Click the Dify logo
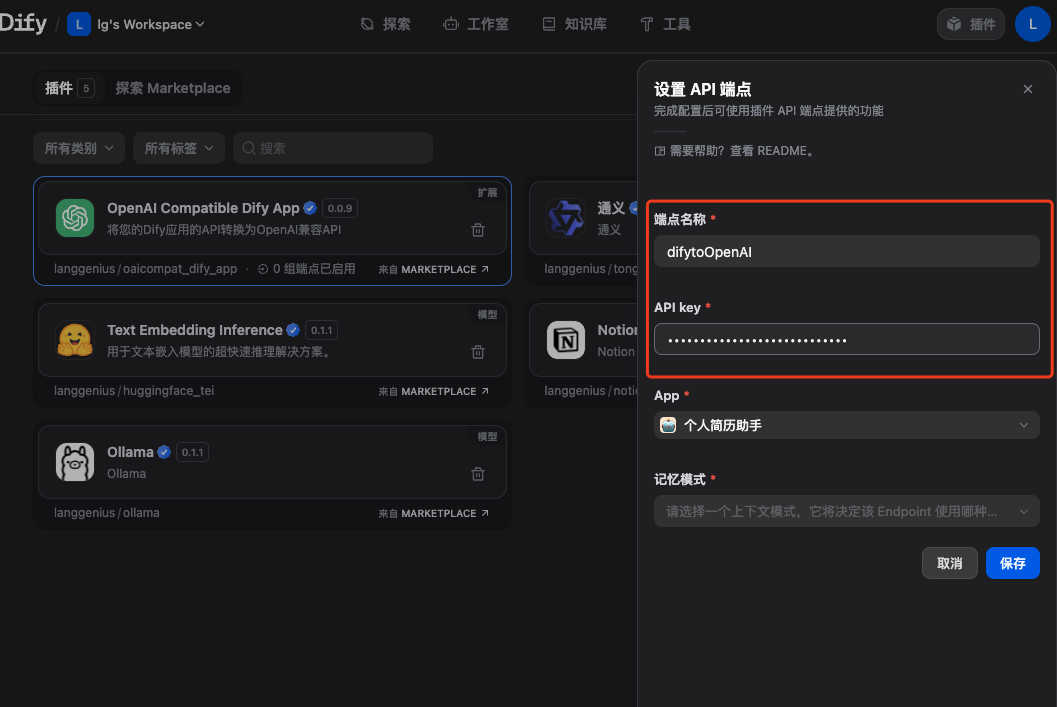The width and height of the screenshot is (1057, 707). [x=23, y=24]
